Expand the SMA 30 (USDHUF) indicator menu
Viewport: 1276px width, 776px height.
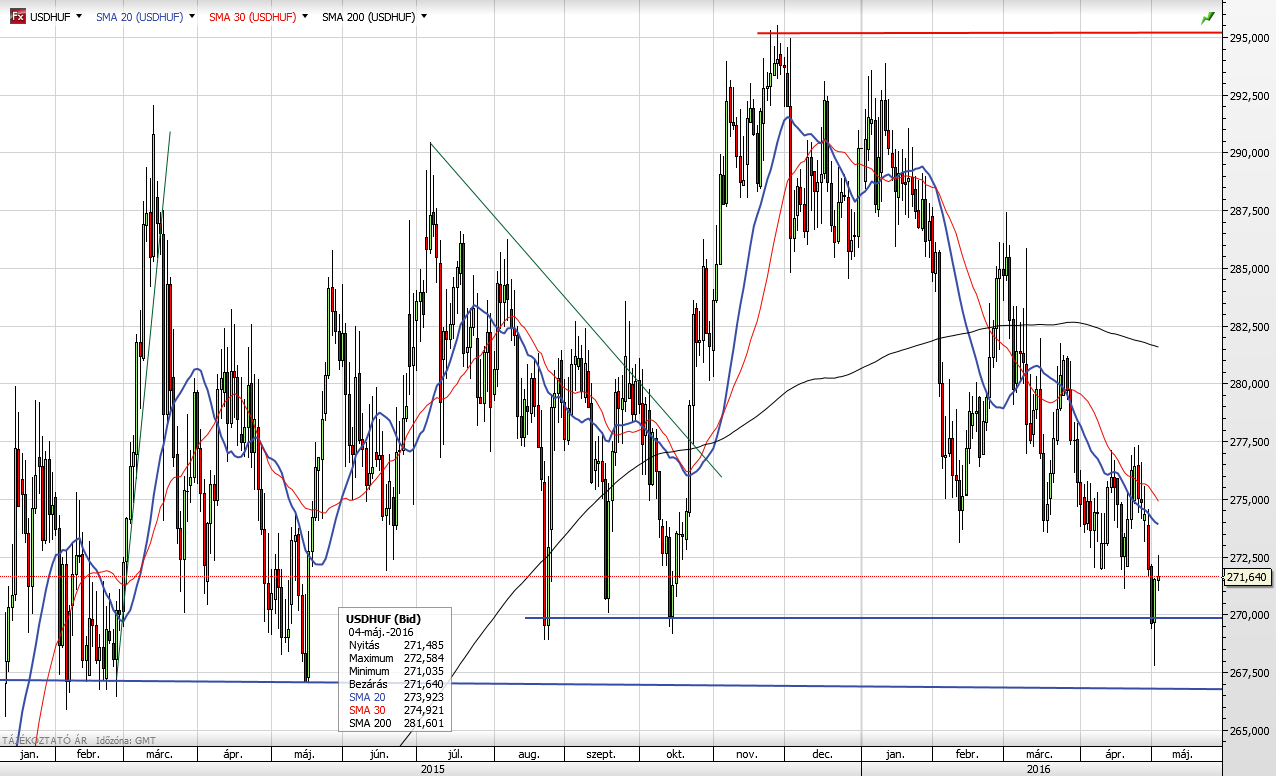304,17
